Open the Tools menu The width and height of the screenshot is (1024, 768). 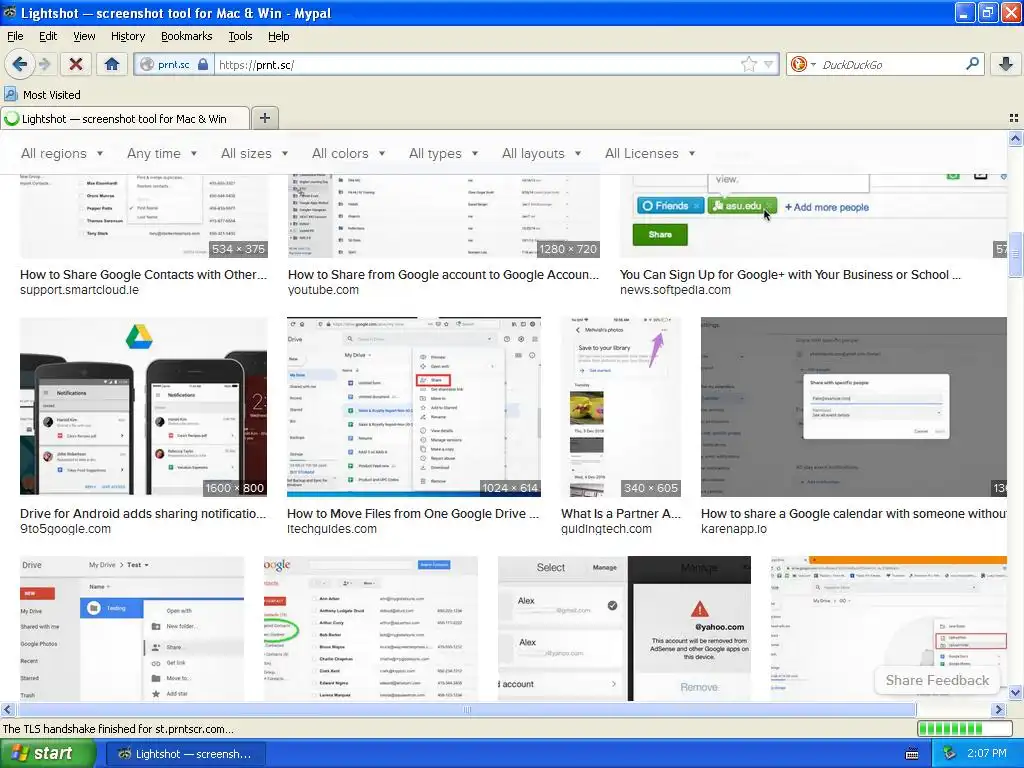tap(240, 36)
